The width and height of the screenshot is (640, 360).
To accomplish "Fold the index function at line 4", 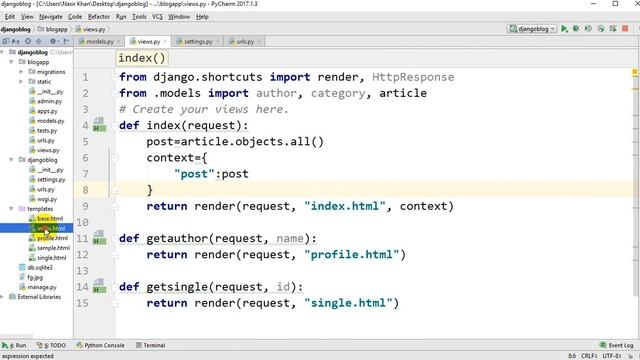I will [x=115, y=125].
